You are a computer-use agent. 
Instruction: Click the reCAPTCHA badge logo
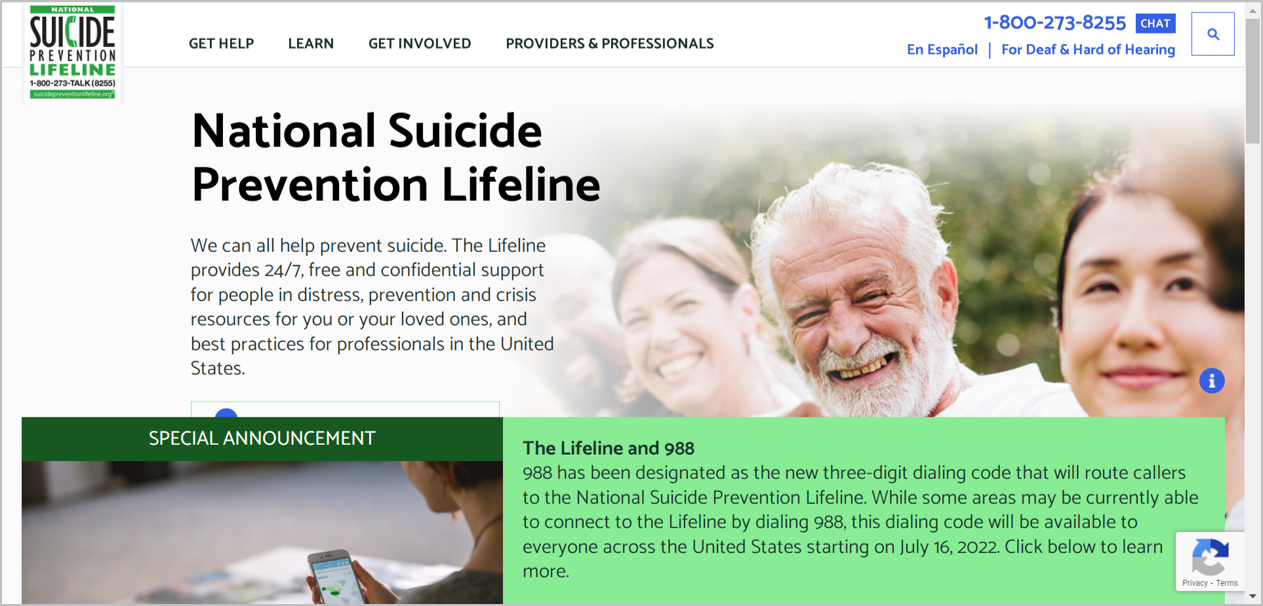click(1210, 556)
